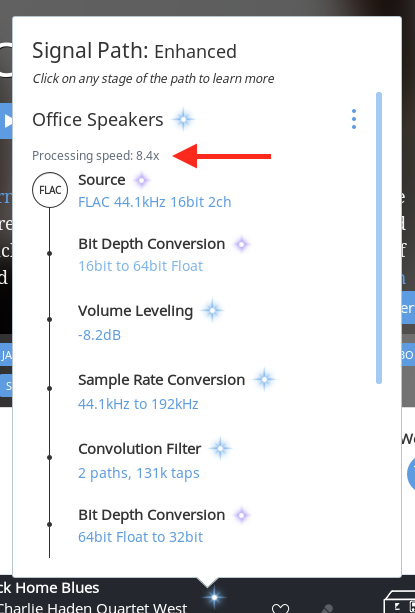Image resolution: width=415 pixels, height=613 pixels.
Task: Open 44.1kHz to 192kHz conversion details
Action: pos(138,404)
